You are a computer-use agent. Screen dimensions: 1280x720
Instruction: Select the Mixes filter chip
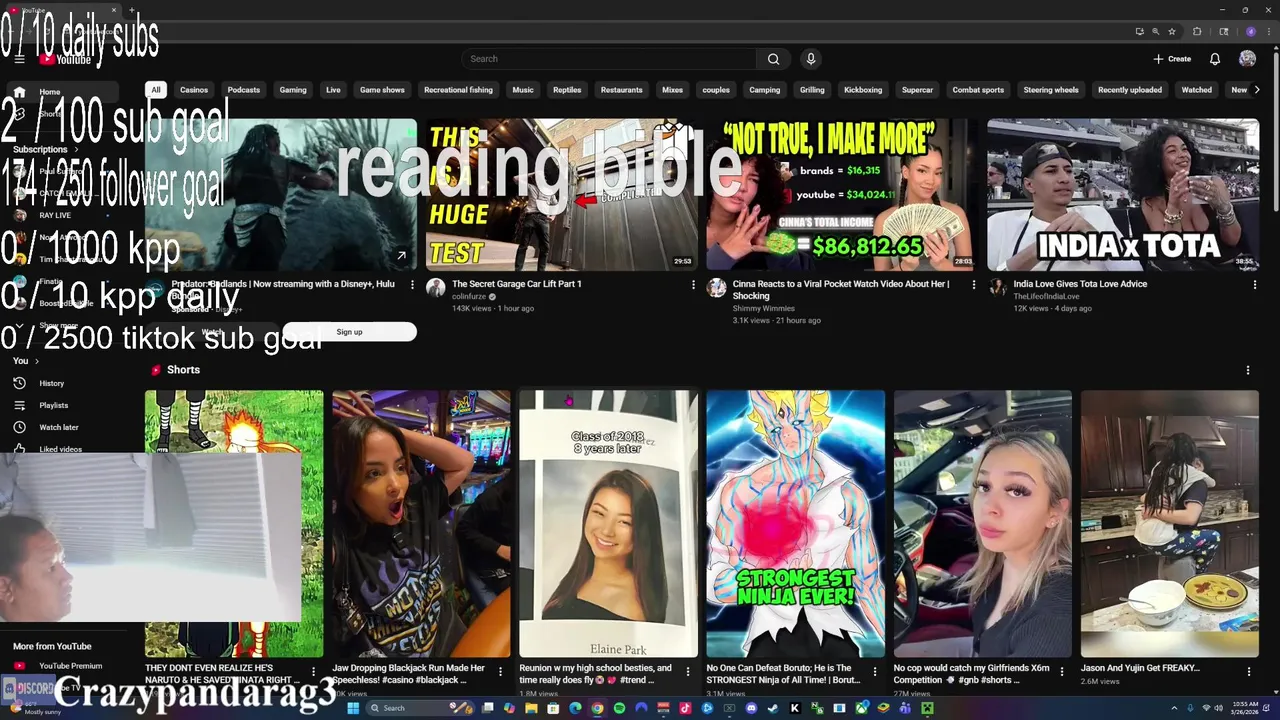pyautogui.click(x=672, y=90)
